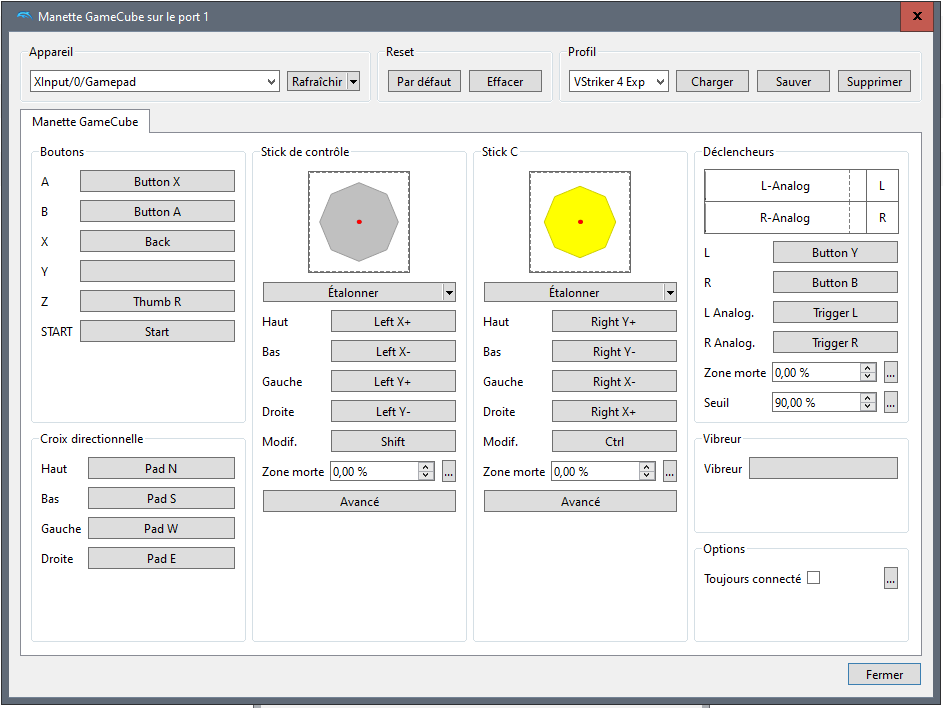Click the empty Y button mapping
943x708 pixels.
click(157, 272)
